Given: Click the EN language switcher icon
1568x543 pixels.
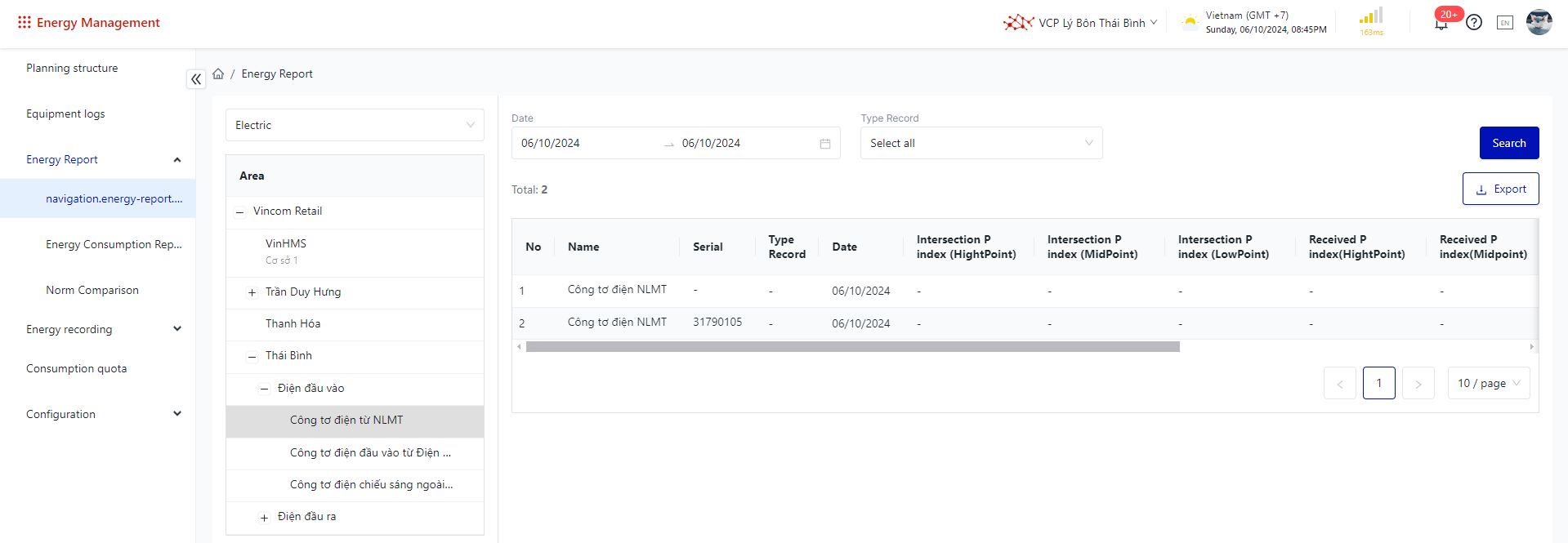Looking at the screenshot, I should click(1504, 23).
